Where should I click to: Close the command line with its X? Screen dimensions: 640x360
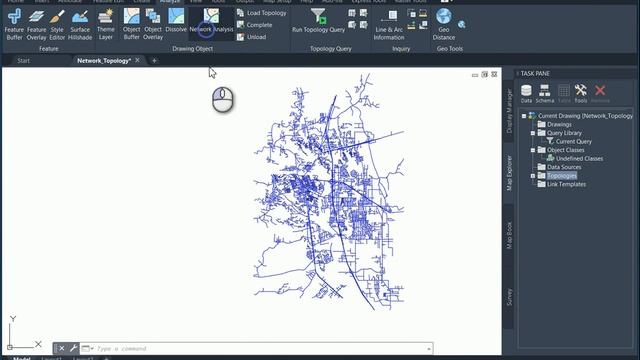click(x=62, y=349)
